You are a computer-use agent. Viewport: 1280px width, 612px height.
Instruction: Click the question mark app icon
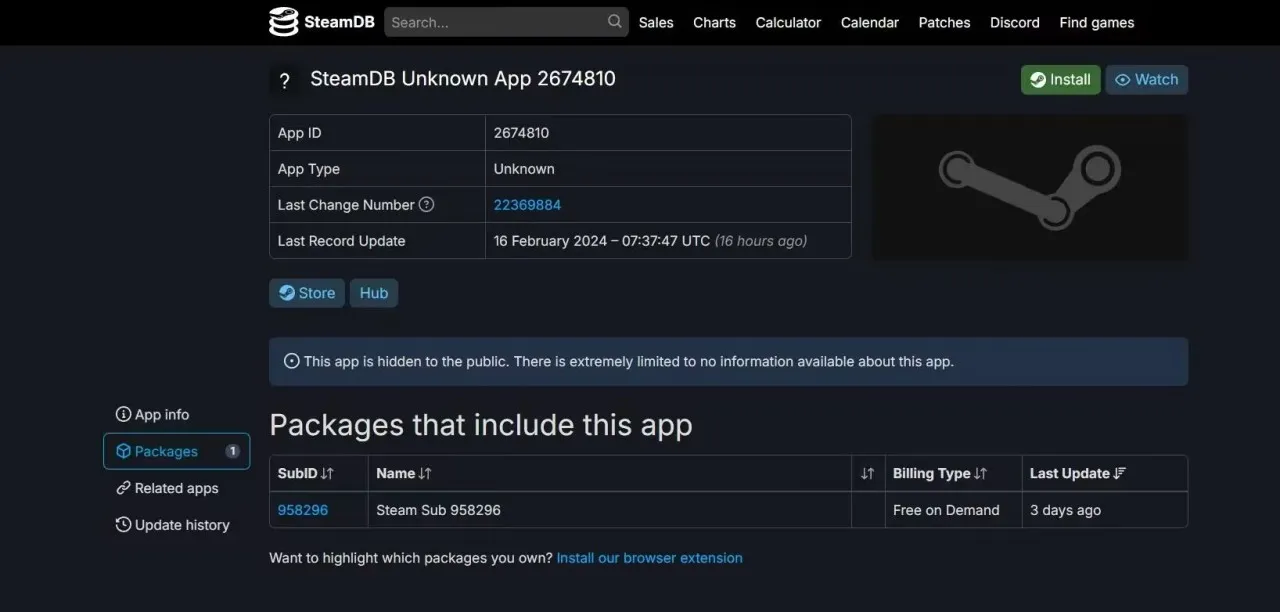[284, 81]
